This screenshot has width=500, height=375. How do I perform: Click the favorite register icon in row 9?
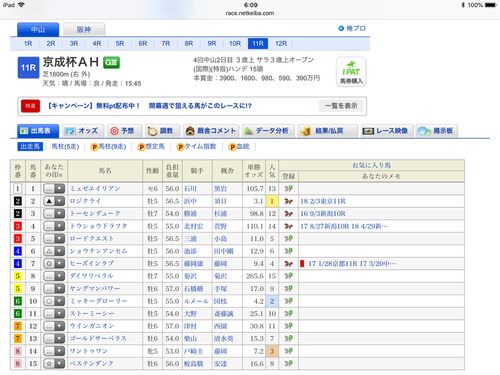click(288, 289)
